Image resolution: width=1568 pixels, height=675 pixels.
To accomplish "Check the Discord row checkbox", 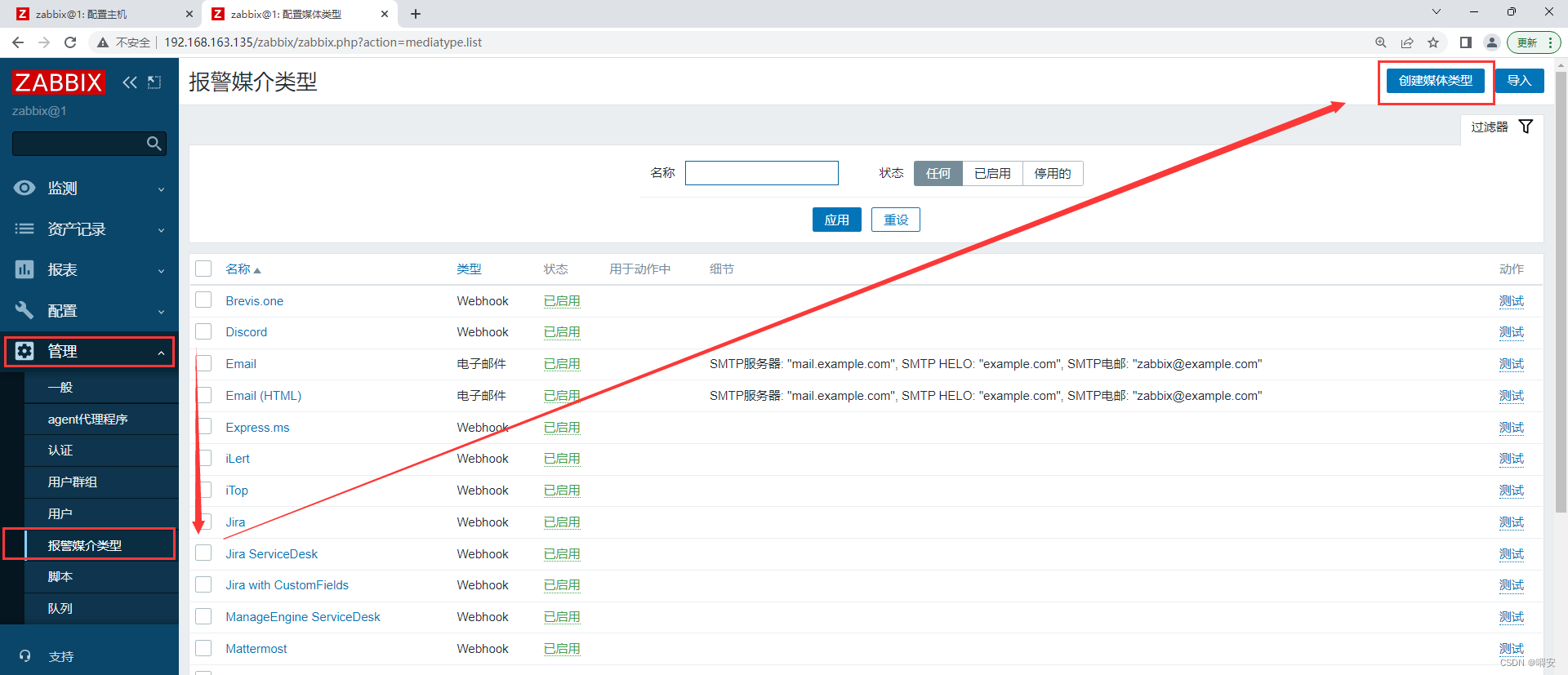I will (203, 331).
